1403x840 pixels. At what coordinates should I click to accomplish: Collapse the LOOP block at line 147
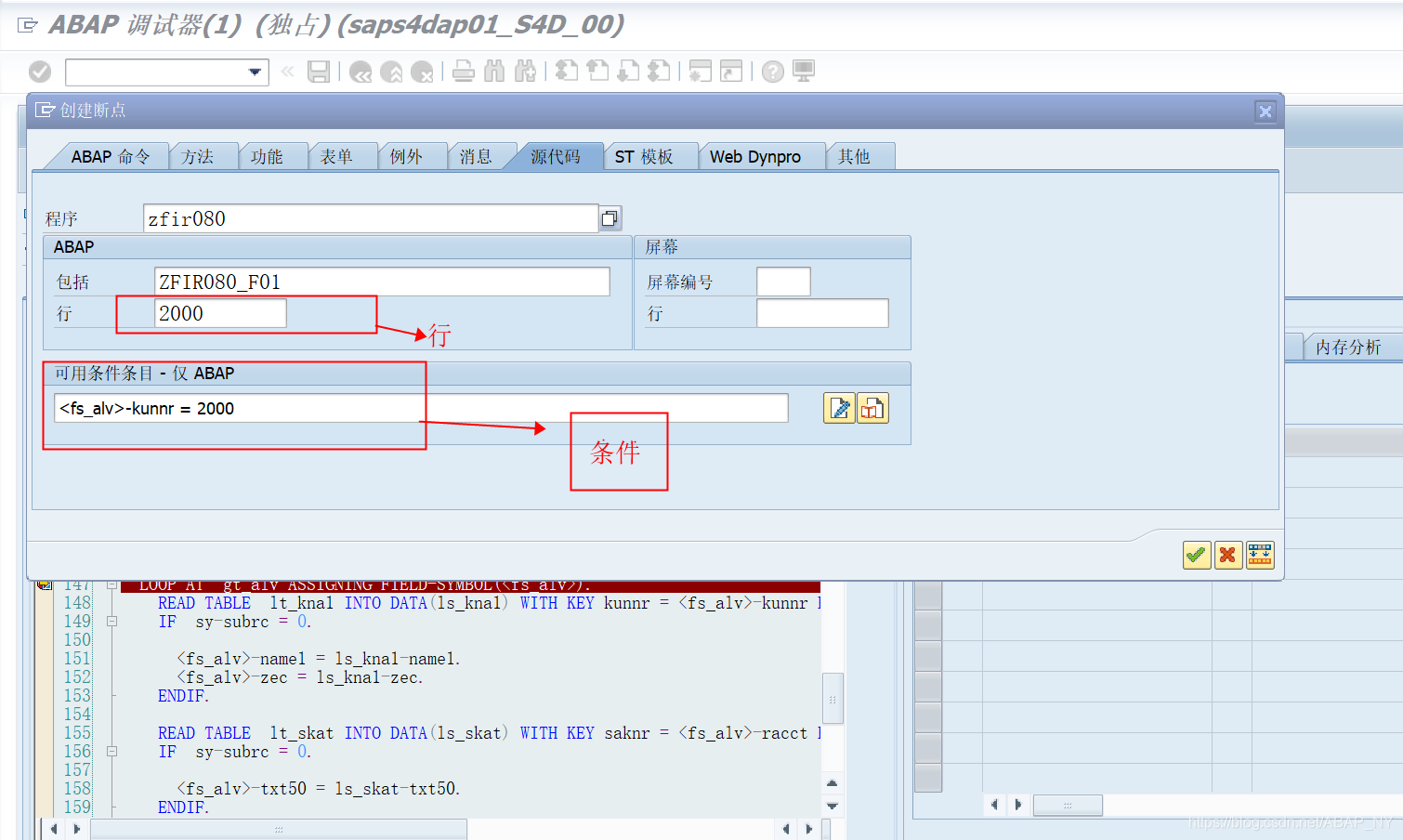(111, 585)
